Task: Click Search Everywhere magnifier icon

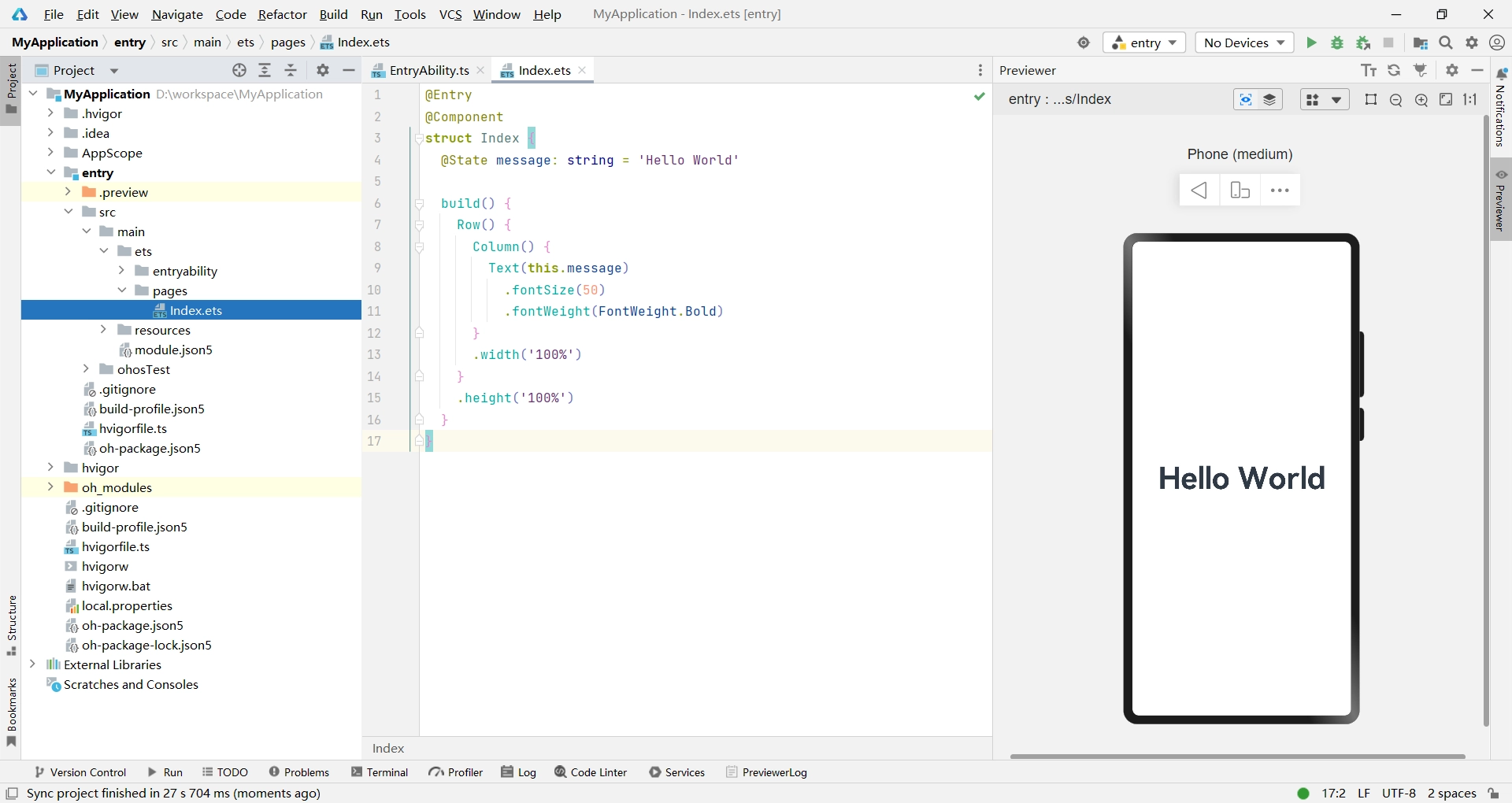Action: (x=1446, y=43)
